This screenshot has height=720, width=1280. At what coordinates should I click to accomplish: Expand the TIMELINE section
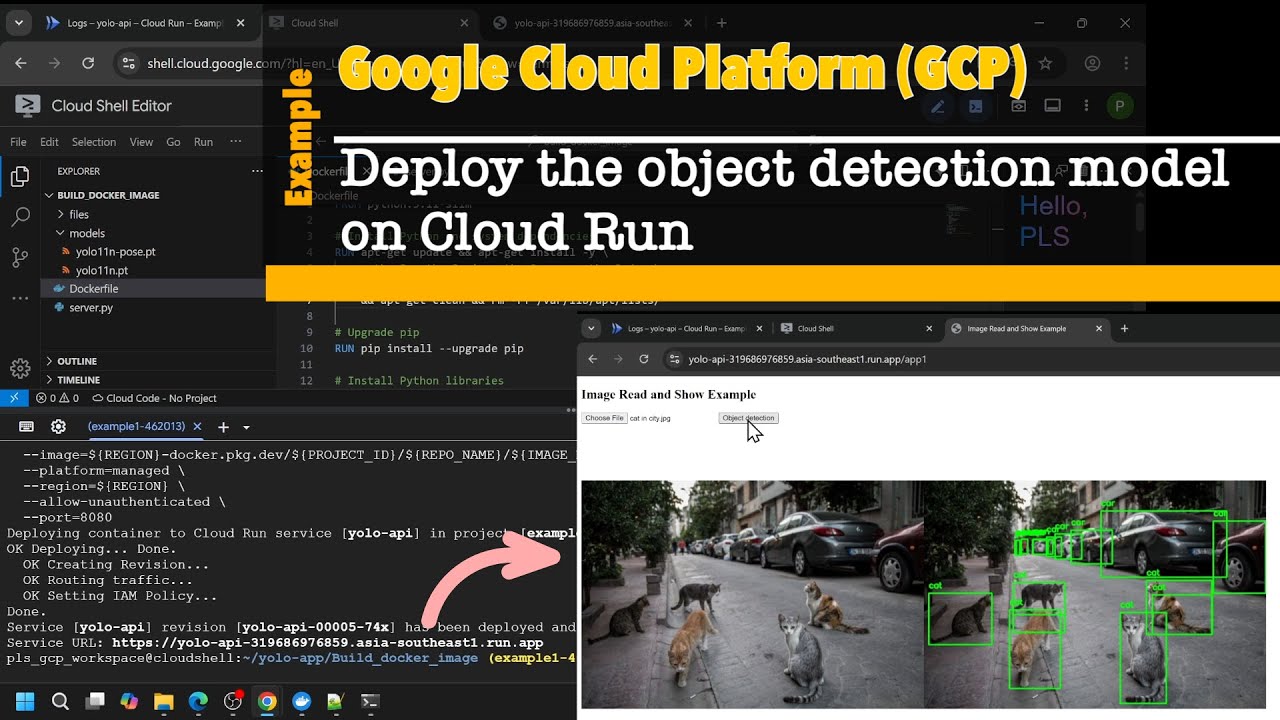coord(78,380)
